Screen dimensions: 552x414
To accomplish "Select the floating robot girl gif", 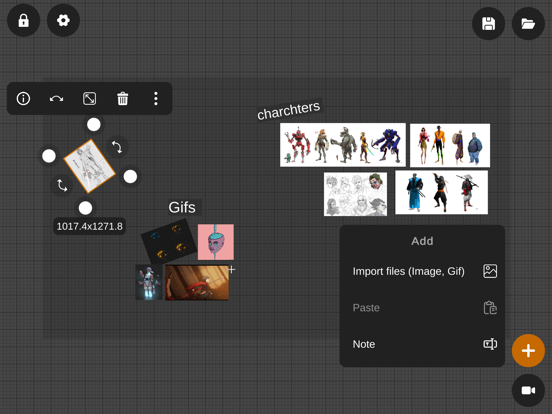I will [x=149, y=282].
